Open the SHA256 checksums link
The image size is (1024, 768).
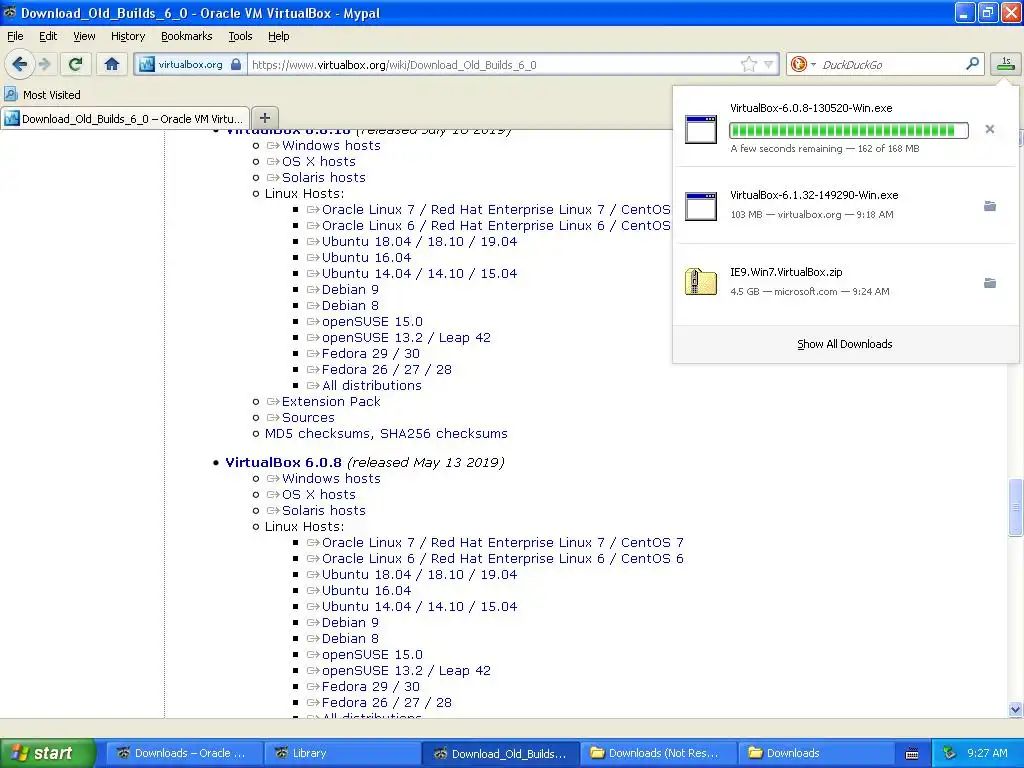tap(443, 434)
